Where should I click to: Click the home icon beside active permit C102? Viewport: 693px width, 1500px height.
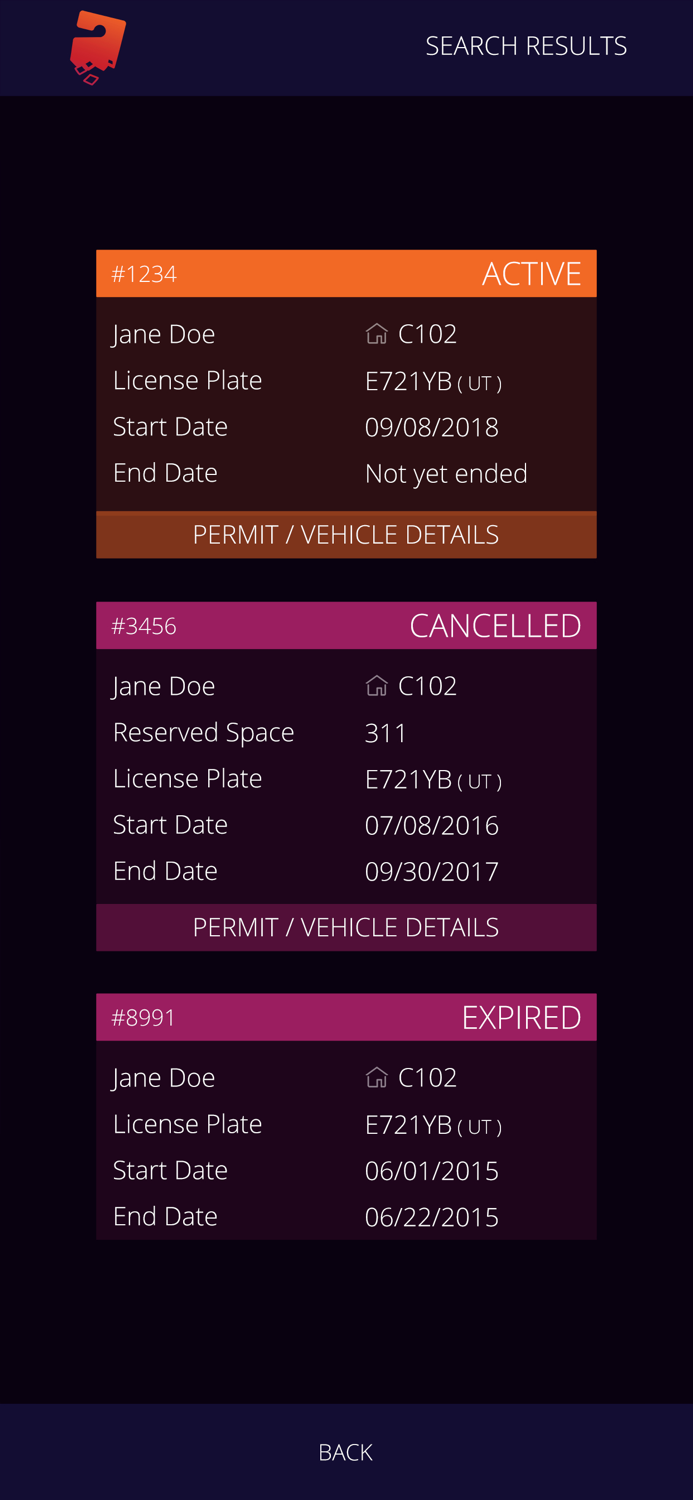[377, 333]
